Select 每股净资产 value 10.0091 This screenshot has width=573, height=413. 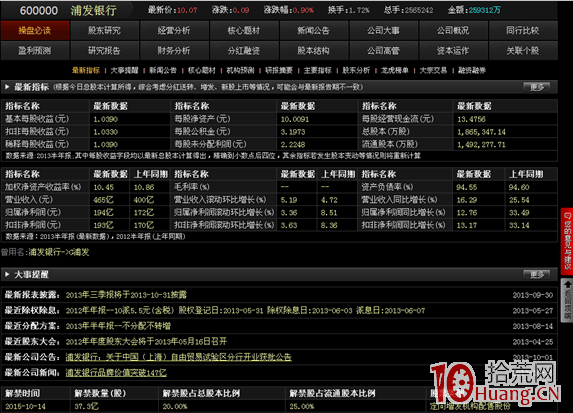295,119
